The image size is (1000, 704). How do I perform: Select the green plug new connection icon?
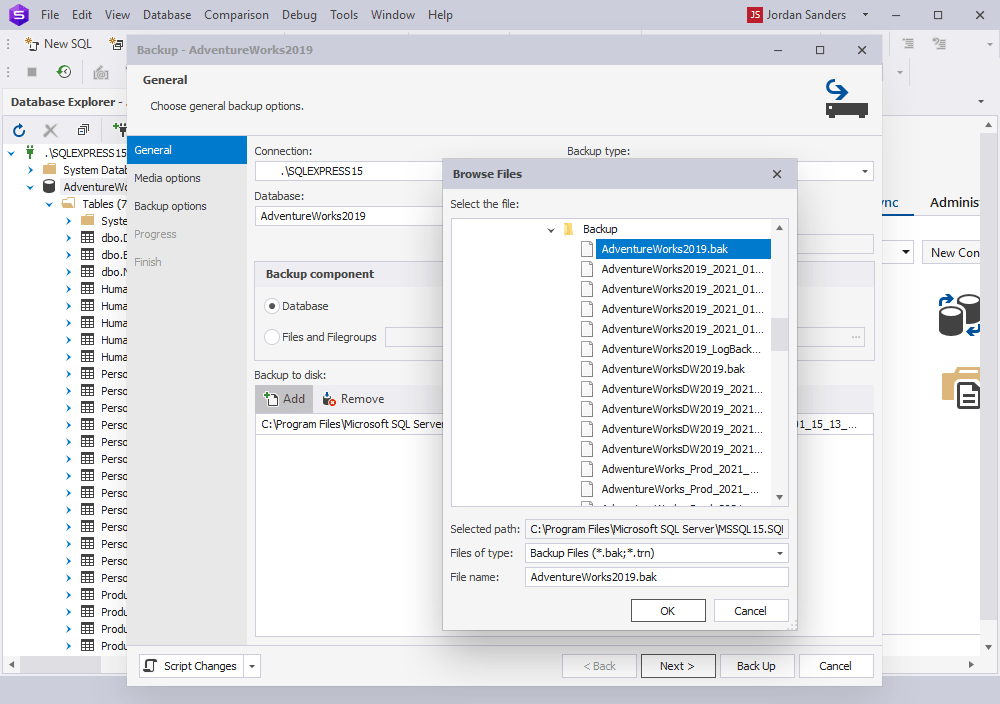tap(118, 130)
